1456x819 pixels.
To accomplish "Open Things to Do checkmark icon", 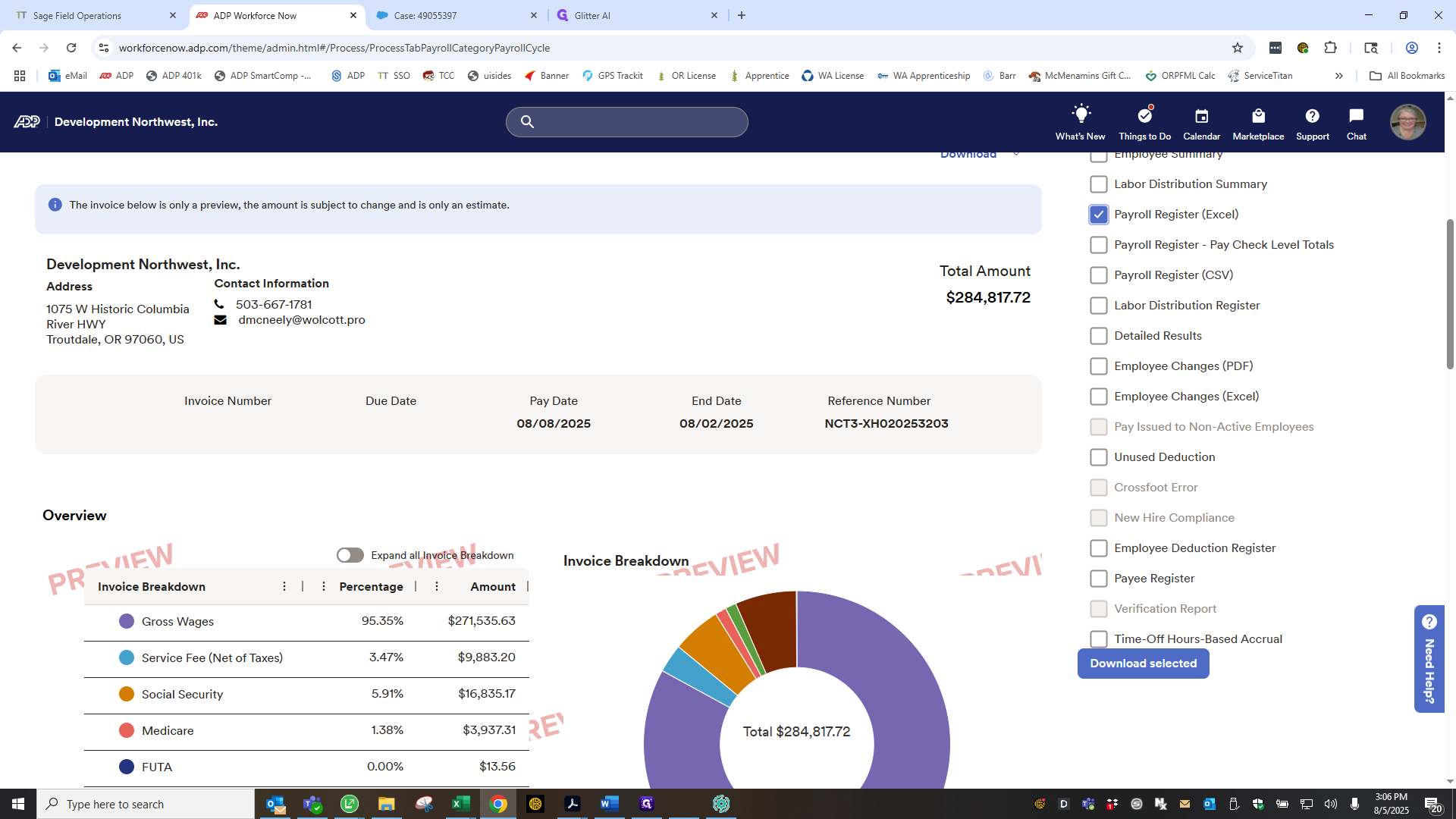I will [x=1144, y=115].
